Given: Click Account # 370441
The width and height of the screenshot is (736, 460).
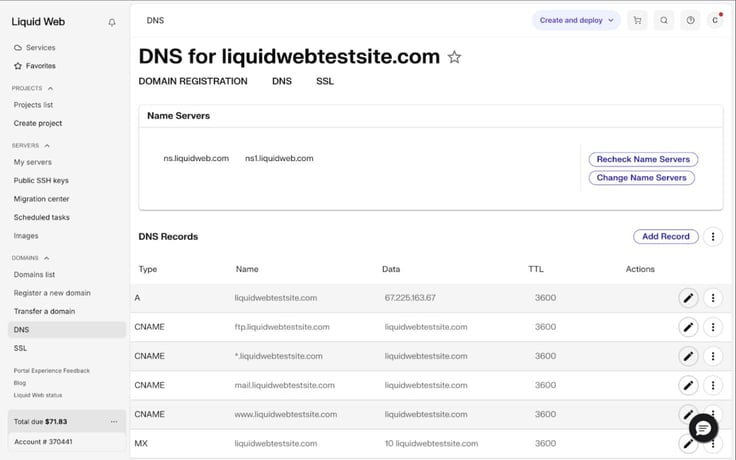Looking at the screenshot, I should [43, 442].
